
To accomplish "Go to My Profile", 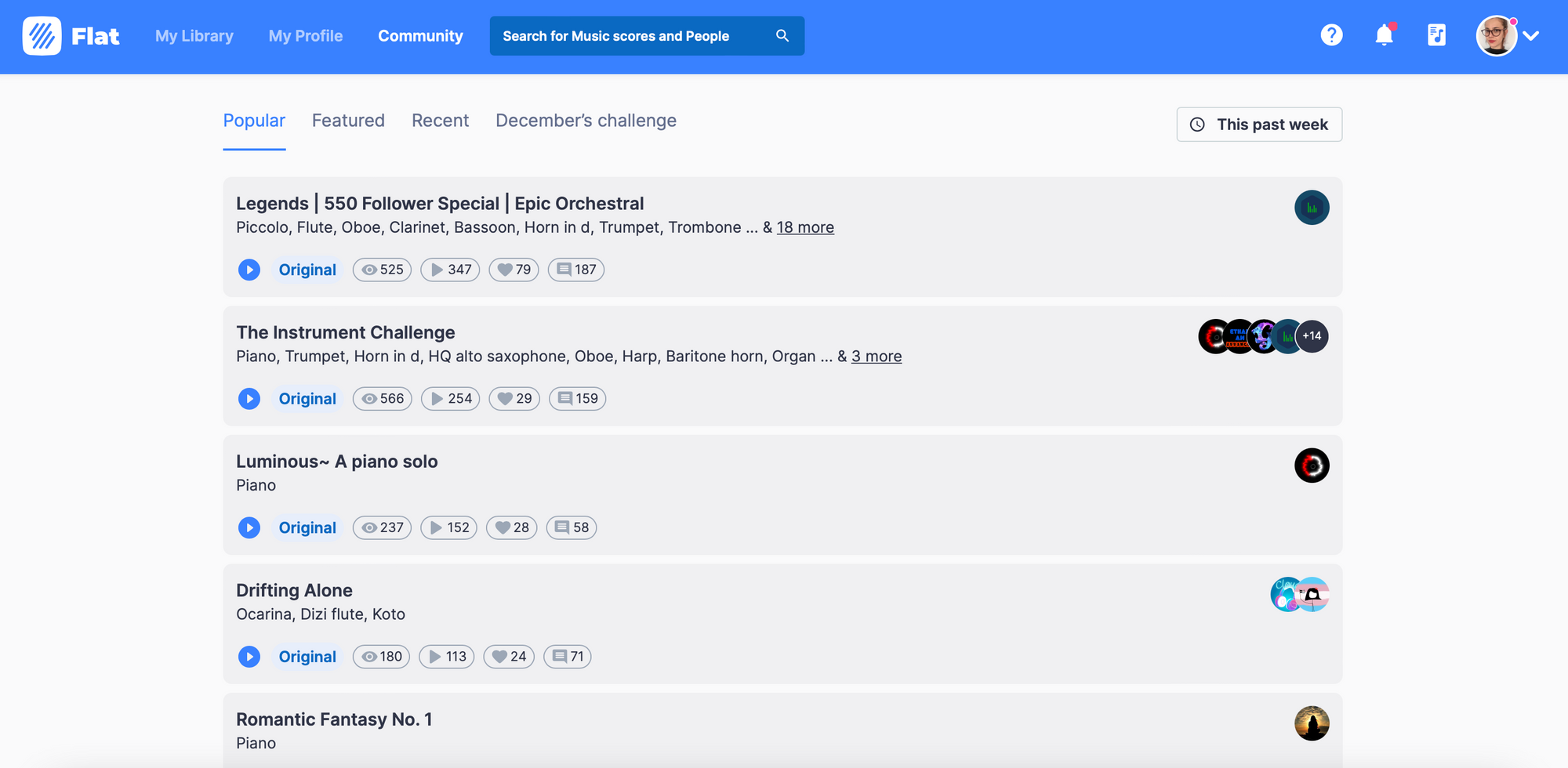I will coord(306,36).
